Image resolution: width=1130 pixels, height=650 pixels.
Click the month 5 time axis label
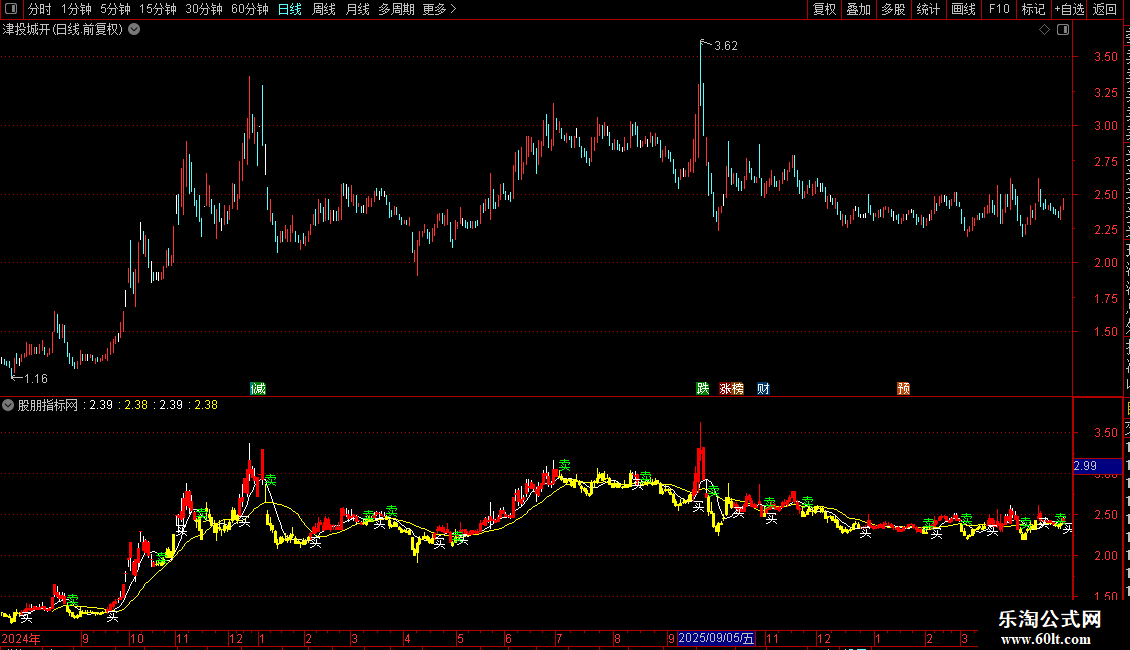(x=460, y=638)
